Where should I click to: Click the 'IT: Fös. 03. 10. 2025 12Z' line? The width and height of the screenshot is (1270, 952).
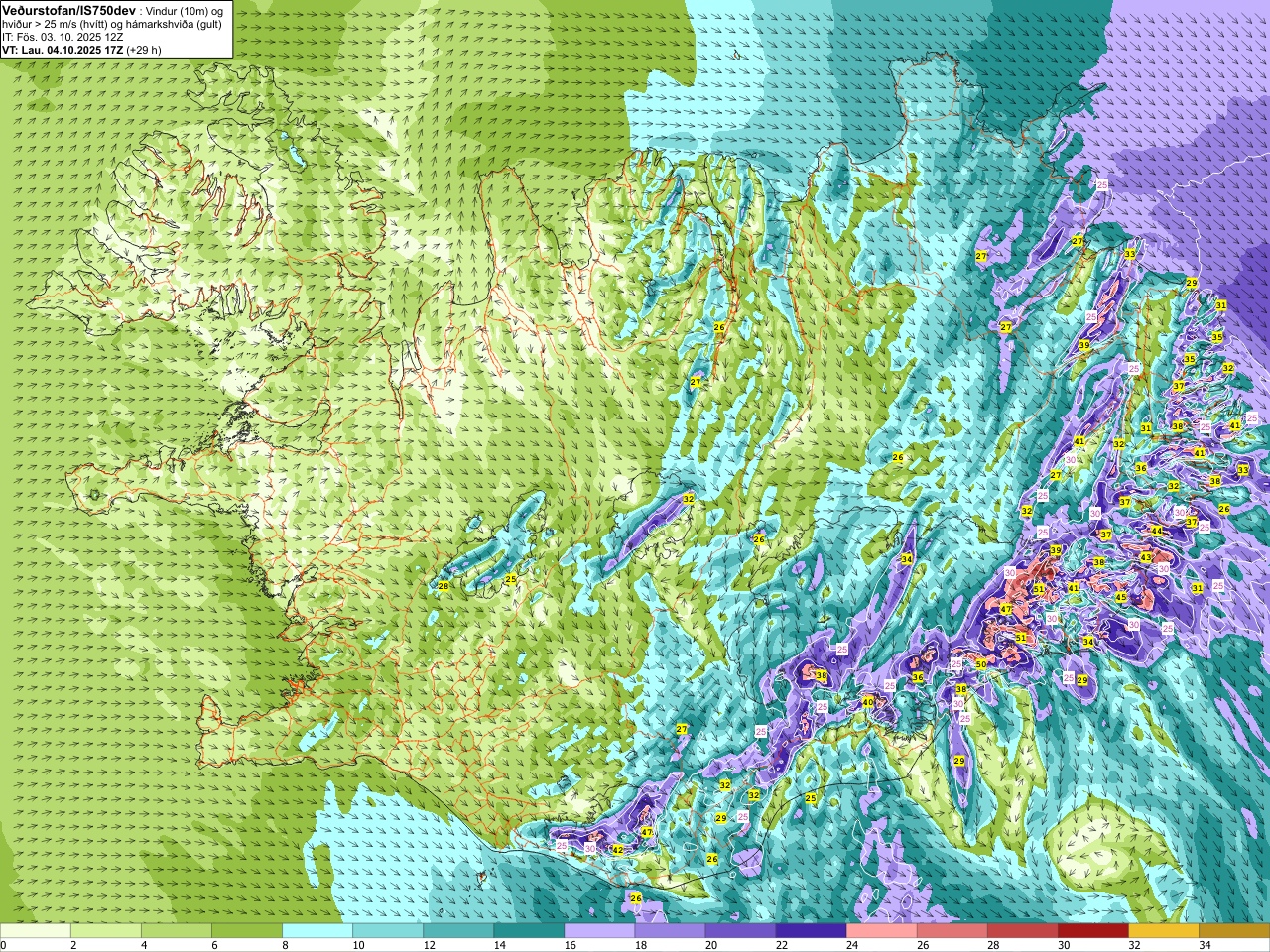point(63,37)
